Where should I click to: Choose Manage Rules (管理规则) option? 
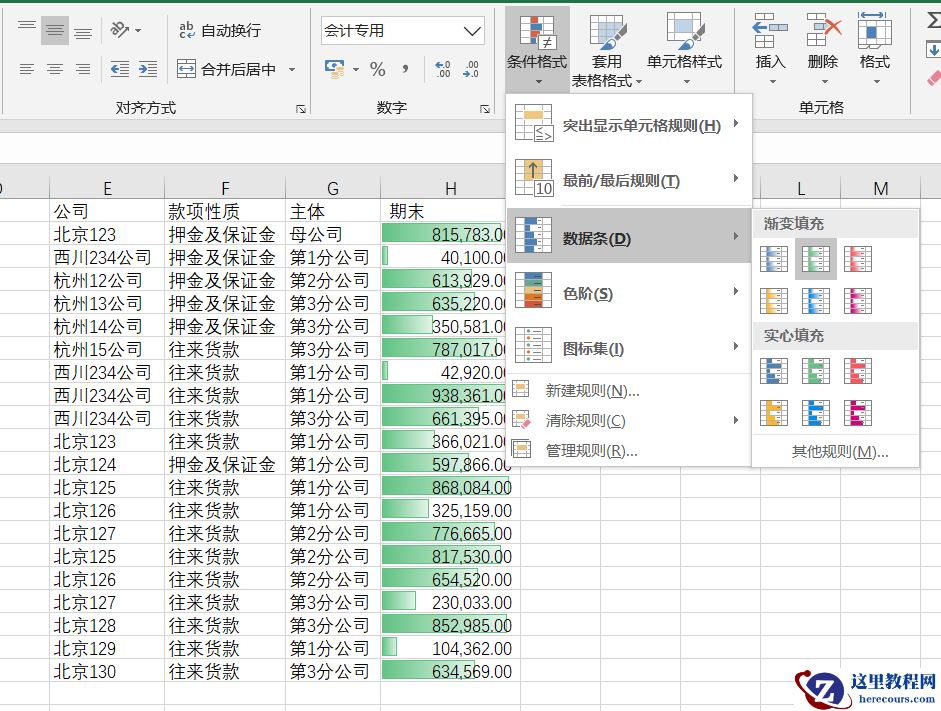coord(591,450)
